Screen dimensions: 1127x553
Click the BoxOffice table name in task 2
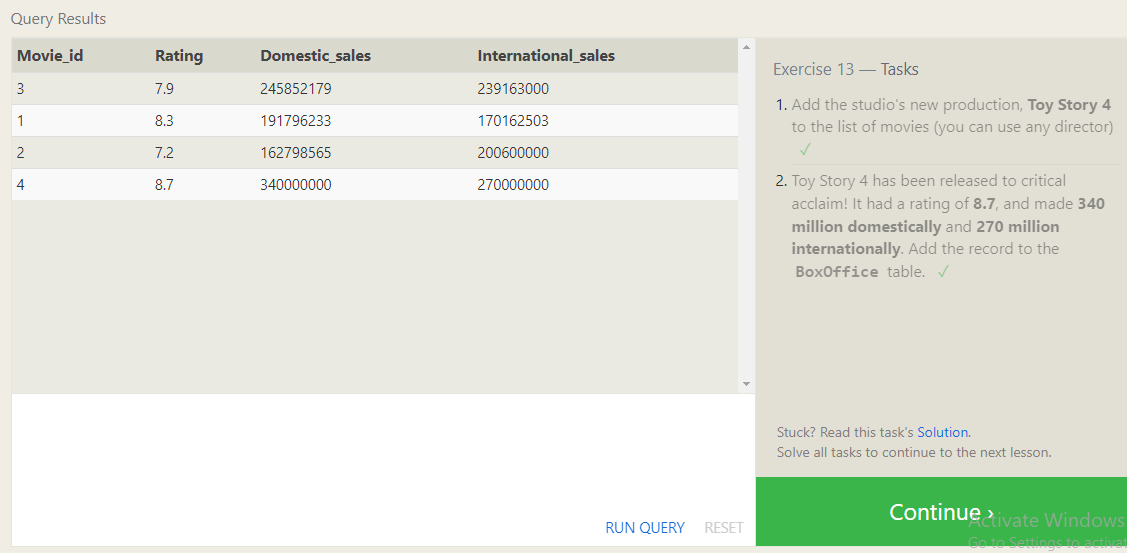[837, 272]
